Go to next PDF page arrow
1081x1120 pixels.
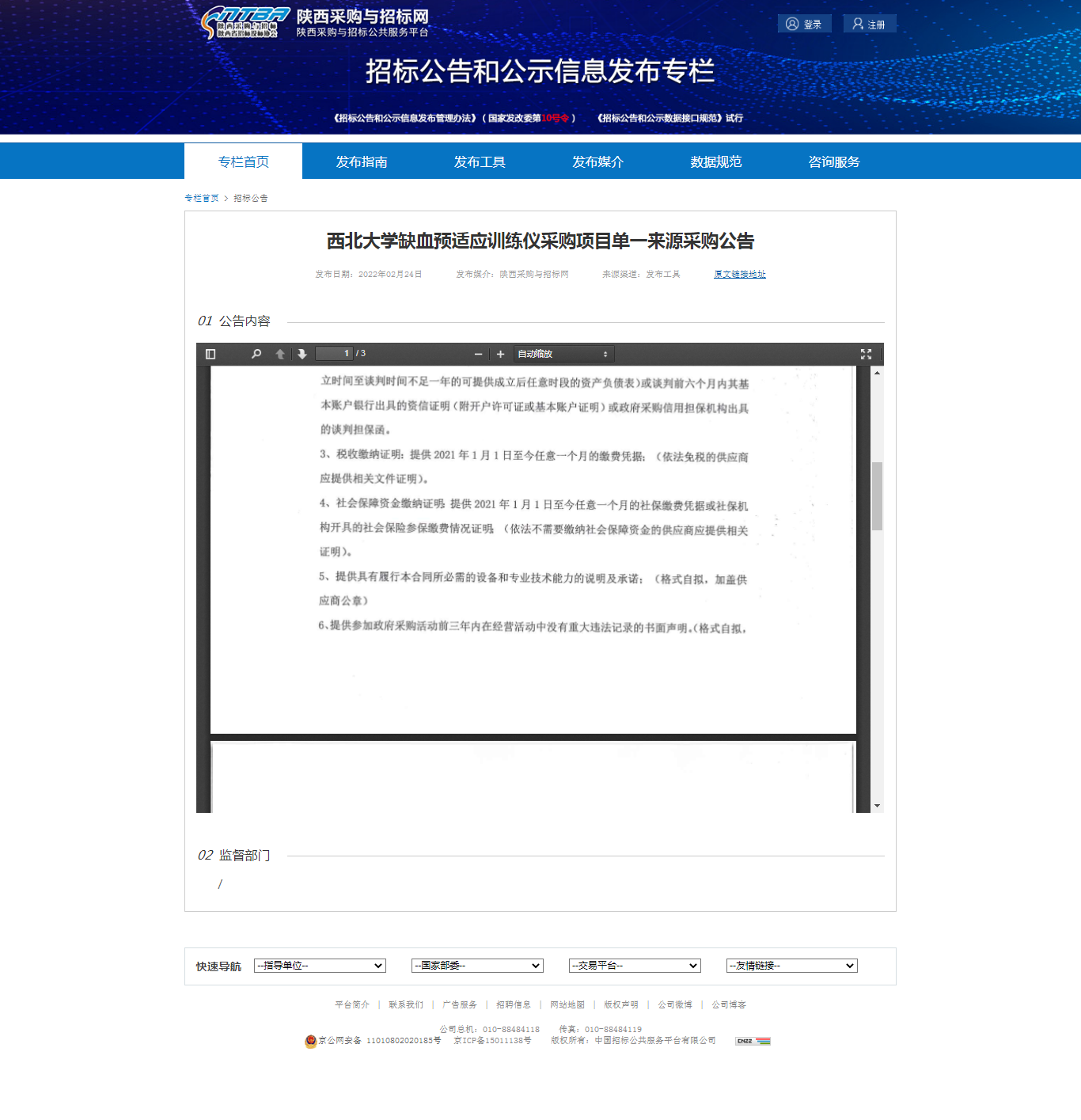(x=302, y=354)
